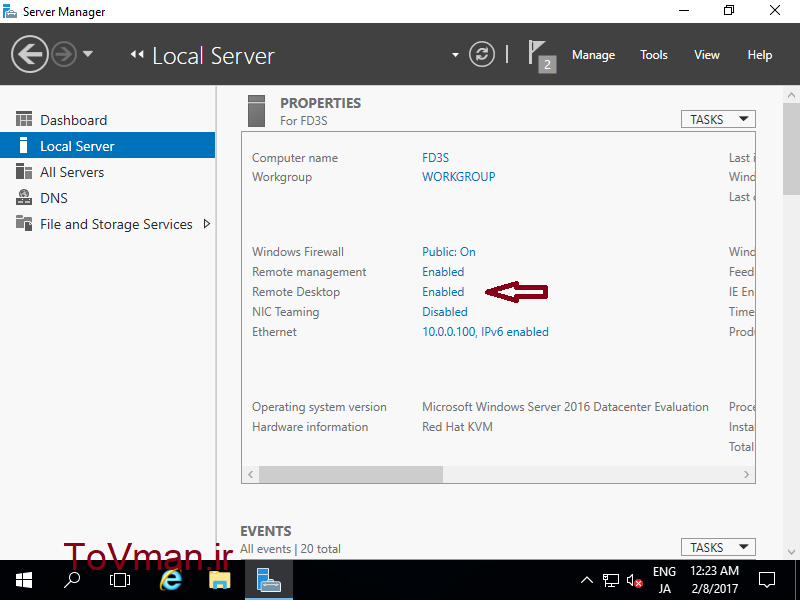This screenshot has width=800, height=600.
Task: Click the Server Manager taskbar icon
Action: (x=269, y=580)
